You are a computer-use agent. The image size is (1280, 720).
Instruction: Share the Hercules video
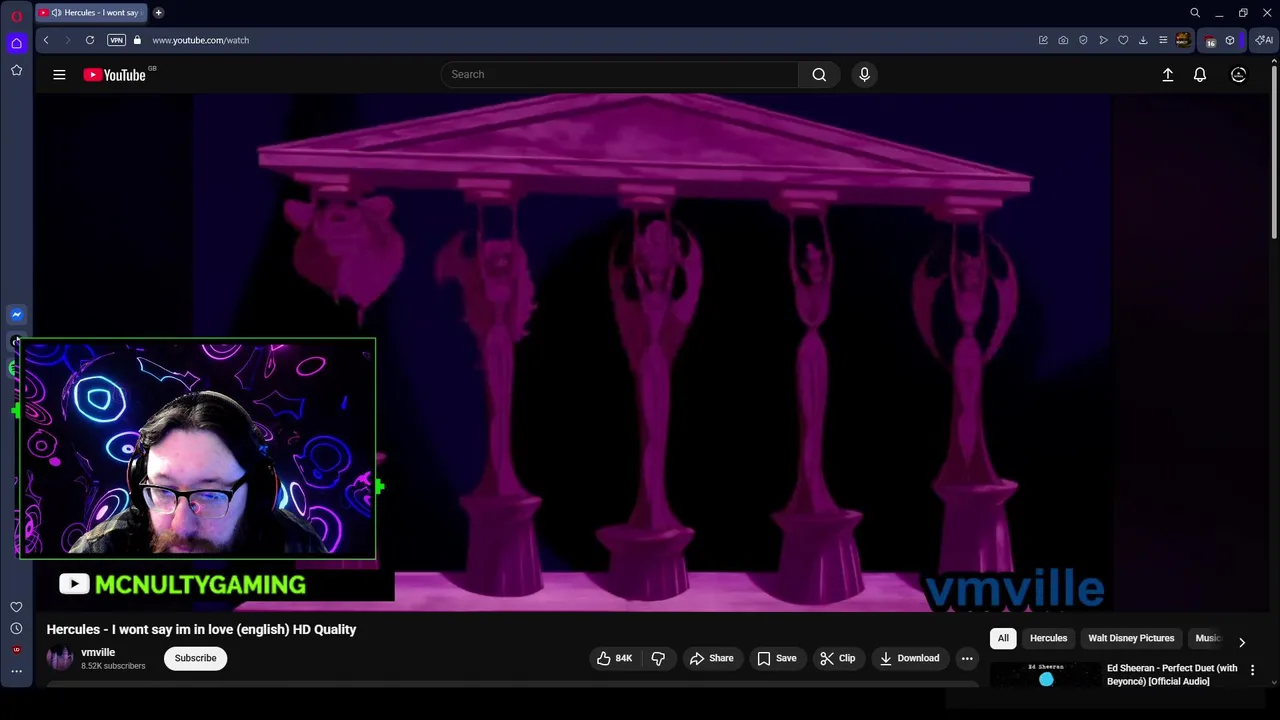pyautogui.click(x=712, y=658)
